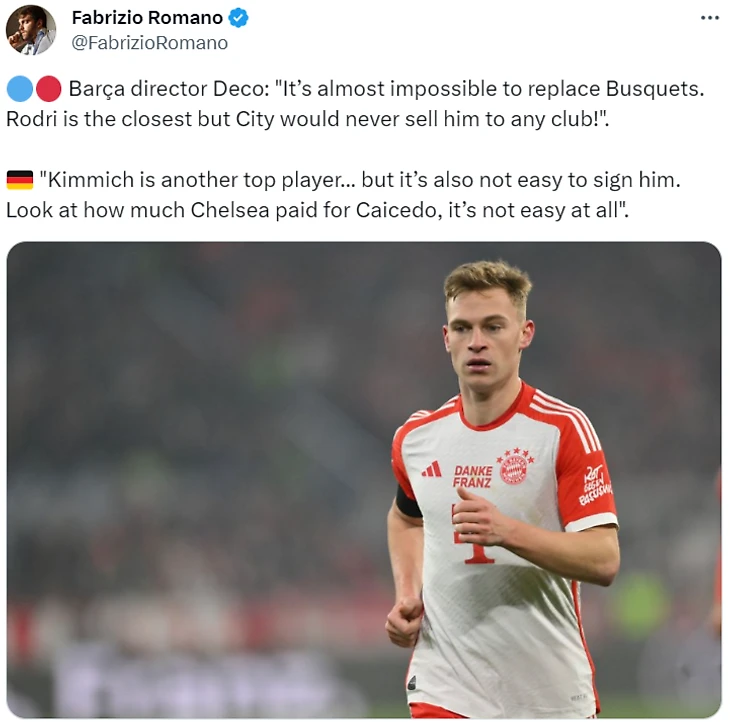Open Fabrizio Romano's profile avatar
Screen dimensions: 730x722
[31, 30]
